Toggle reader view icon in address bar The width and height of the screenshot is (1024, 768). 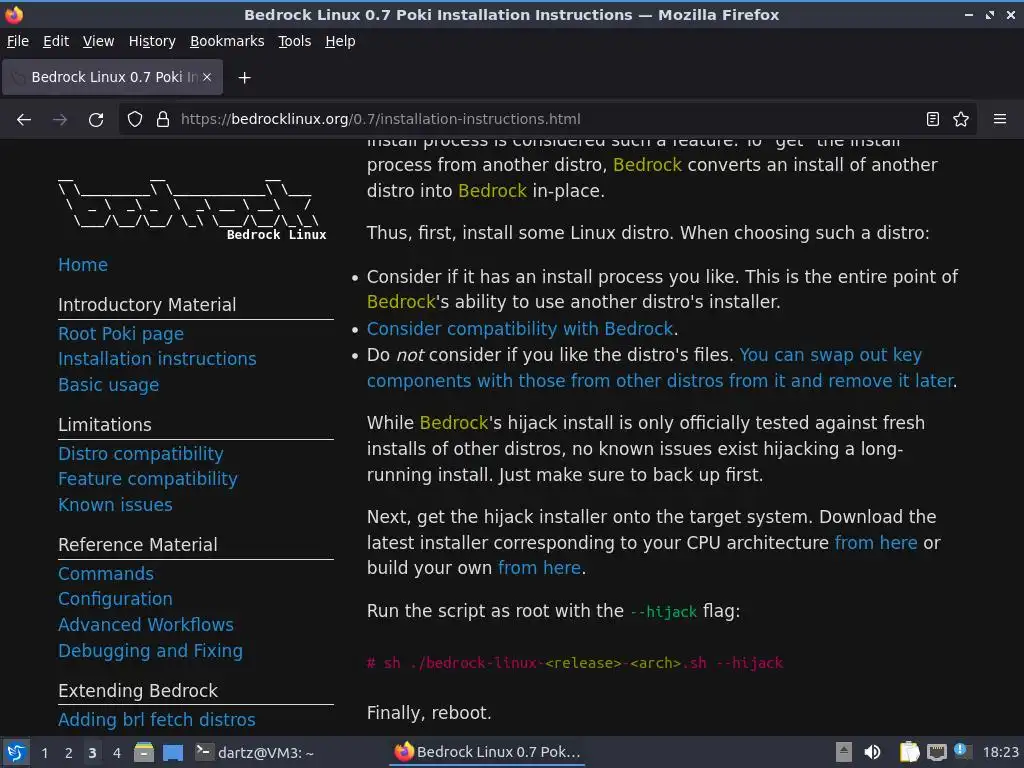pos(933,120)
